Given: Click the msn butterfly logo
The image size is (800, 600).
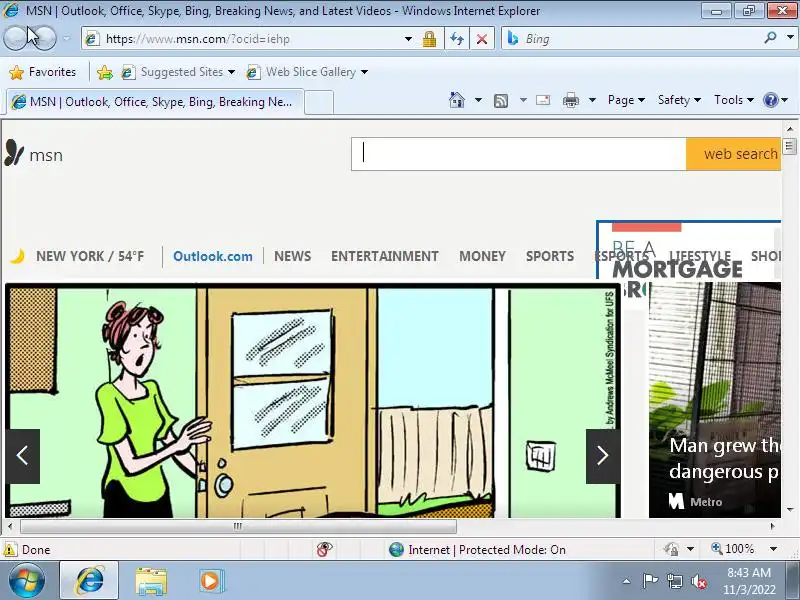Looking at the screenshot, I should 34,154.
